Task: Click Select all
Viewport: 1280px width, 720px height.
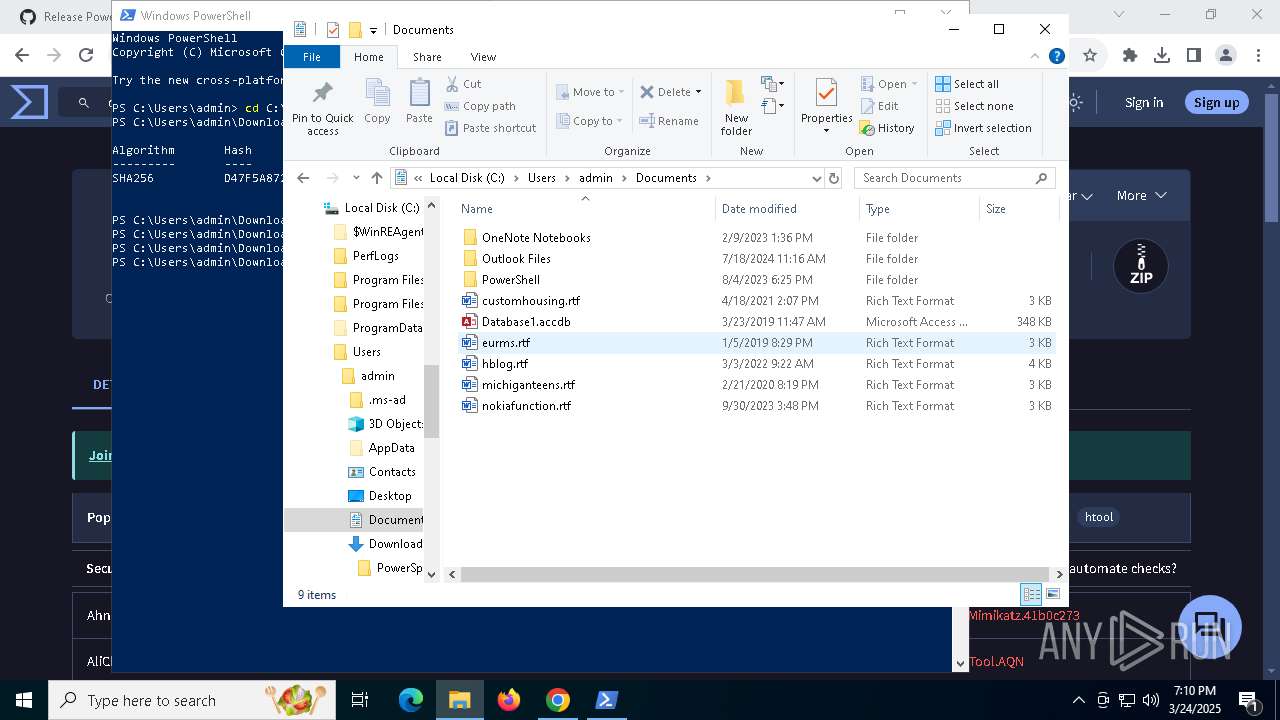Action: point(967,84)
